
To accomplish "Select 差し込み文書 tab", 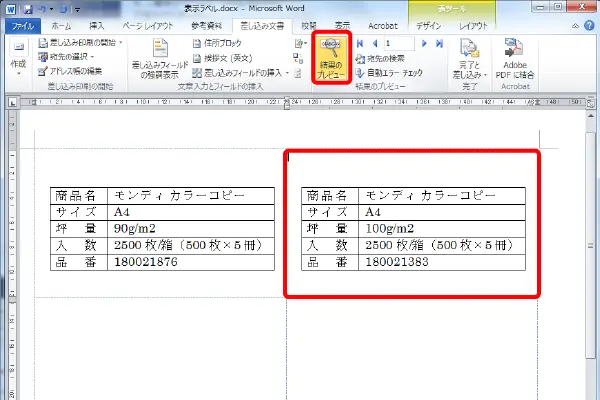I will 262,26.
